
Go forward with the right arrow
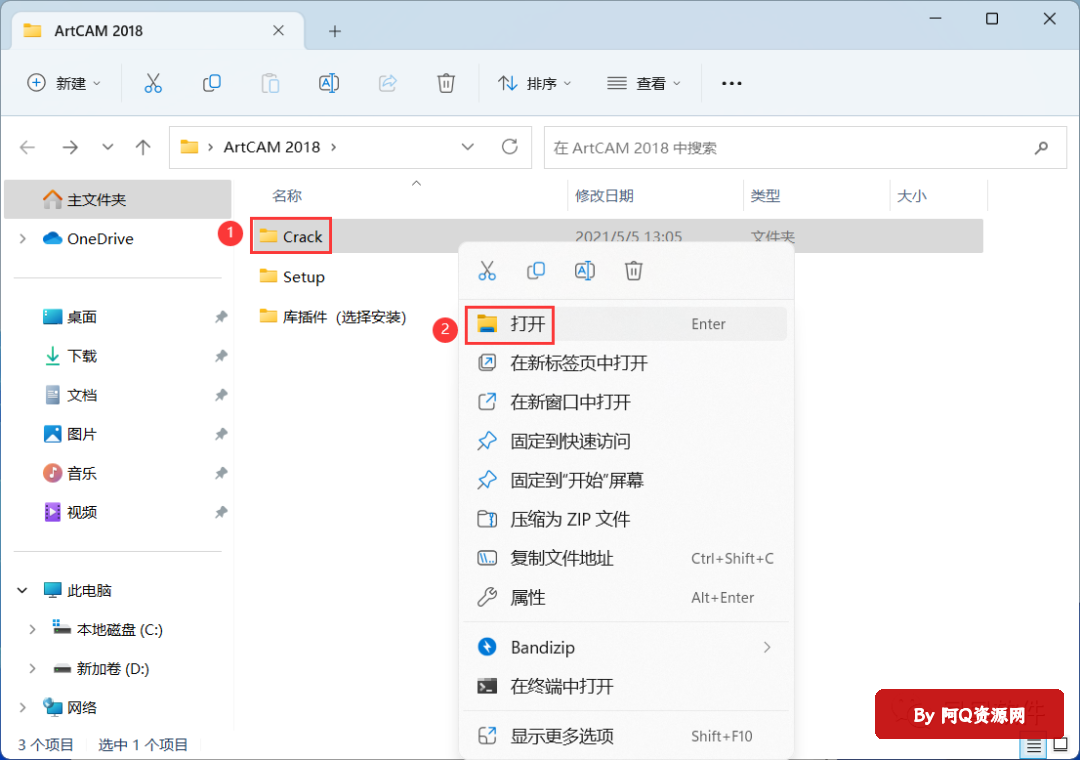click(x=70, y=147)
